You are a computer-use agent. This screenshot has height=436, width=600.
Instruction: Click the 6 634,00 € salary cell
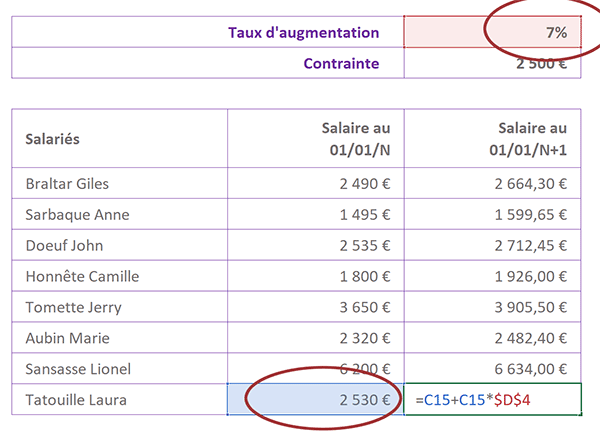(492, 369)
